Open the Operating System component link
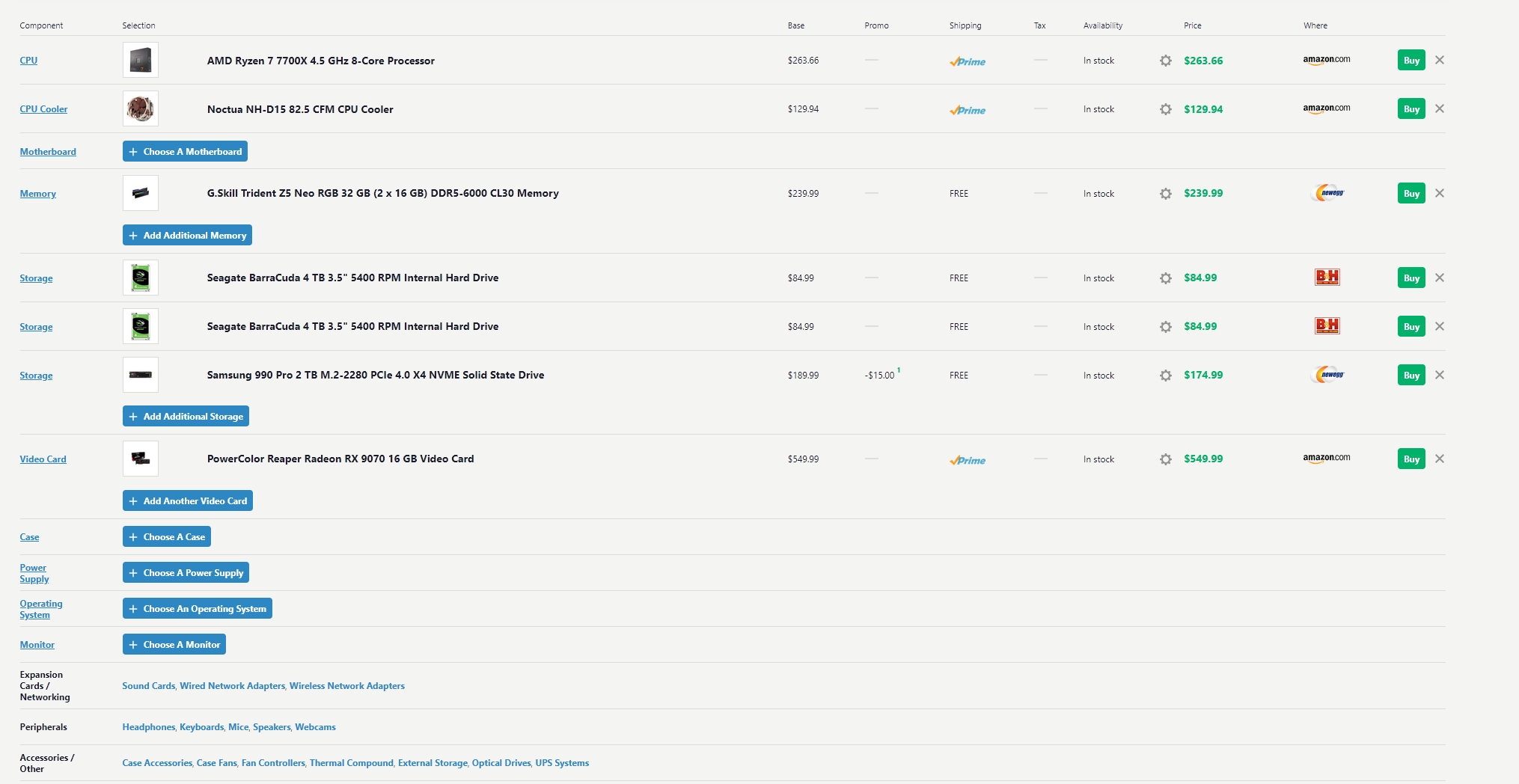 41,609
